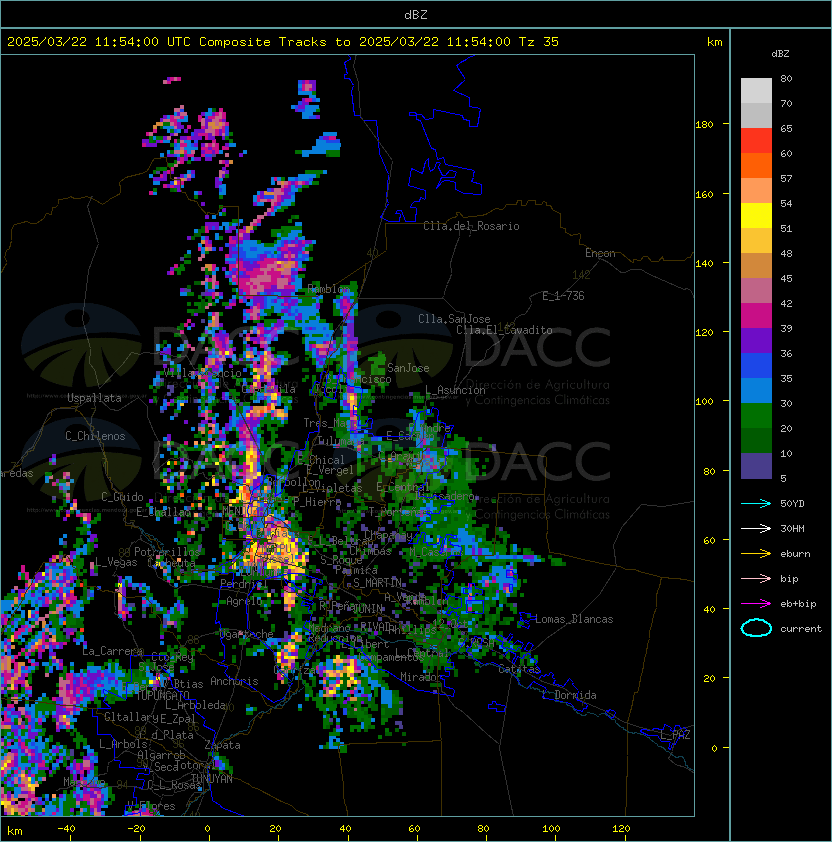The height and width of the screenshot is (842, 832).
Task: Click the Ugarteche map label
Action: click(247, 634)
